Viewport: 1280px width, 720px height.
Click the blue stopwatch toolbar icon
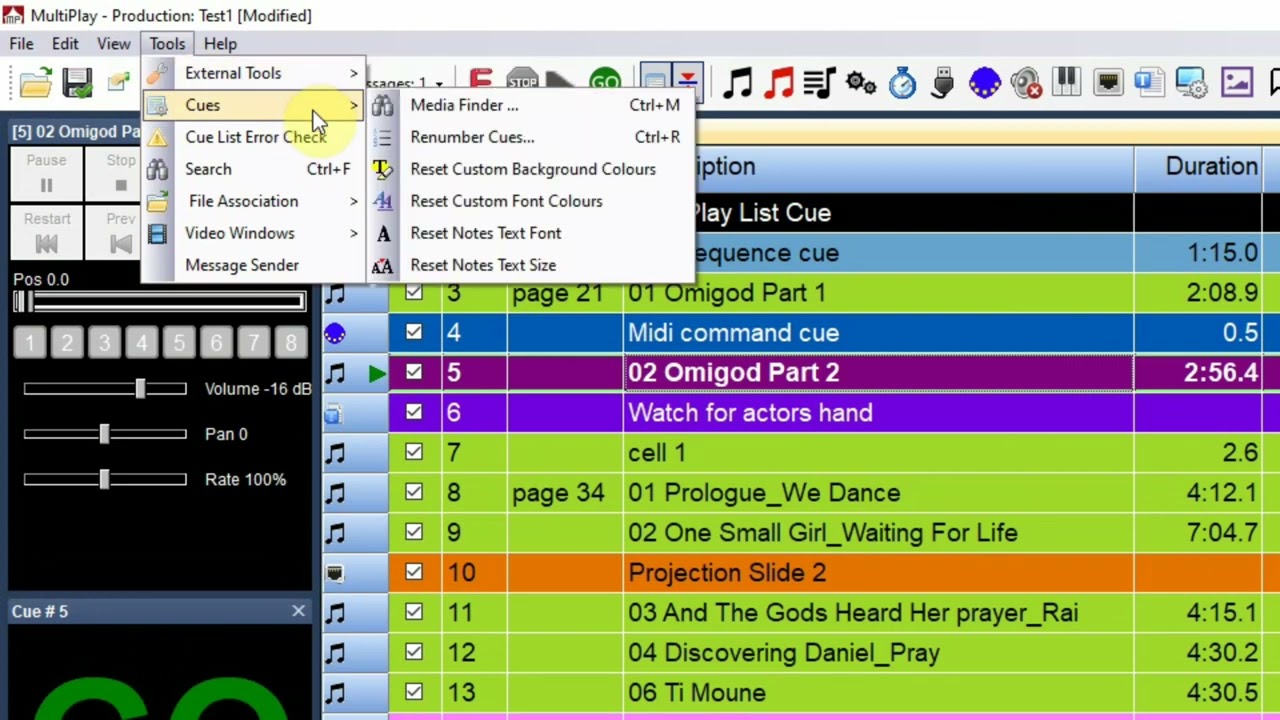coord(902,83)
